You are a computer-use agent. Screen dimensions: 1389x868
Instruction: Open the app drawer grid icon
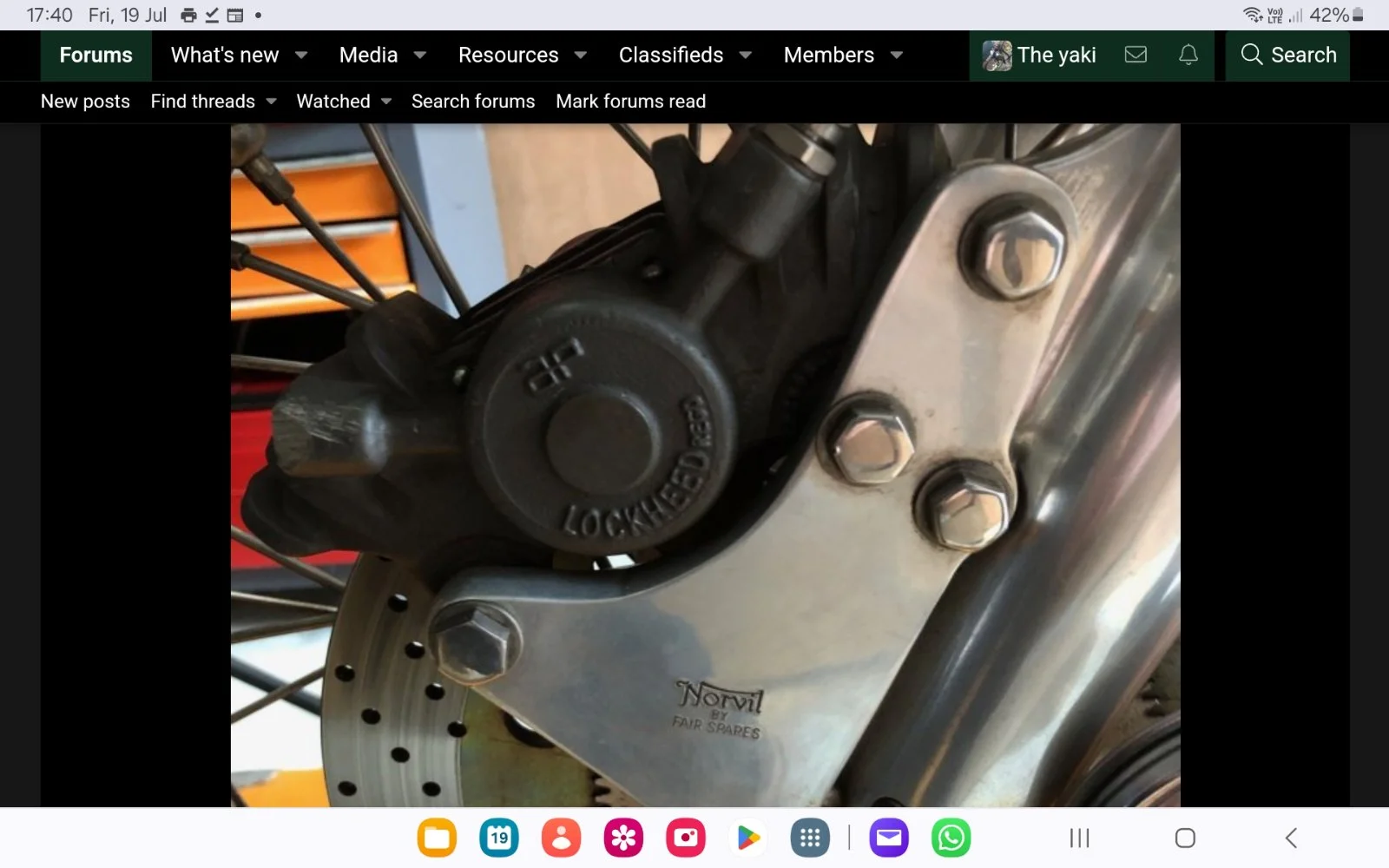tap(809, 838)
